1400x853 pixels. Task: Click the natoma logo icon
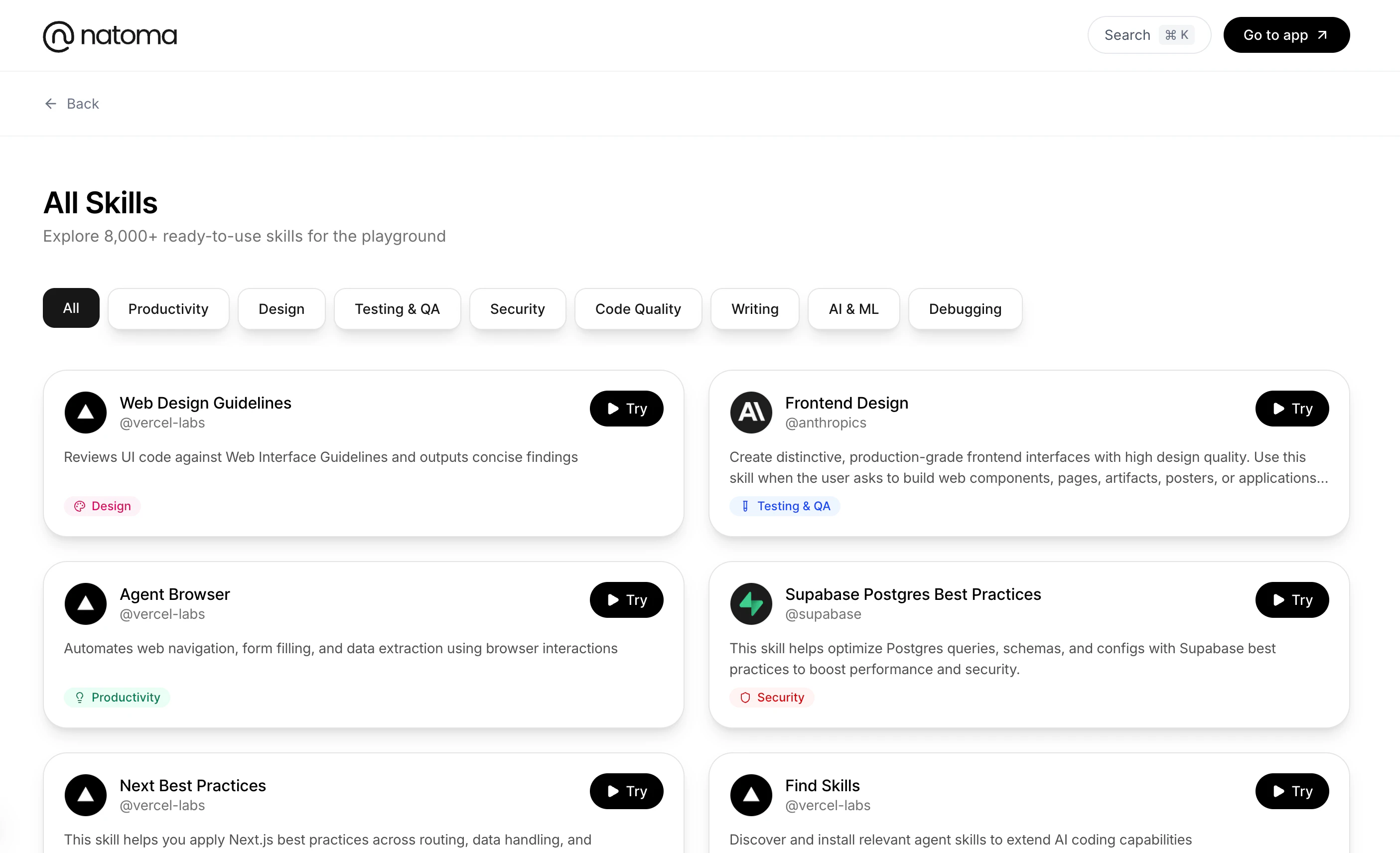[58, 36]
